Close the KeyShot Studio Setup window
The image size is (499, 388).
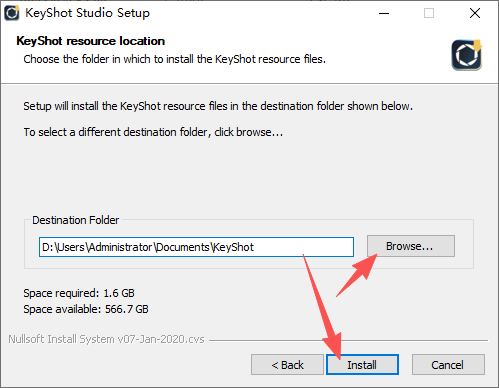pyautogui.click(x=475, y=13)
